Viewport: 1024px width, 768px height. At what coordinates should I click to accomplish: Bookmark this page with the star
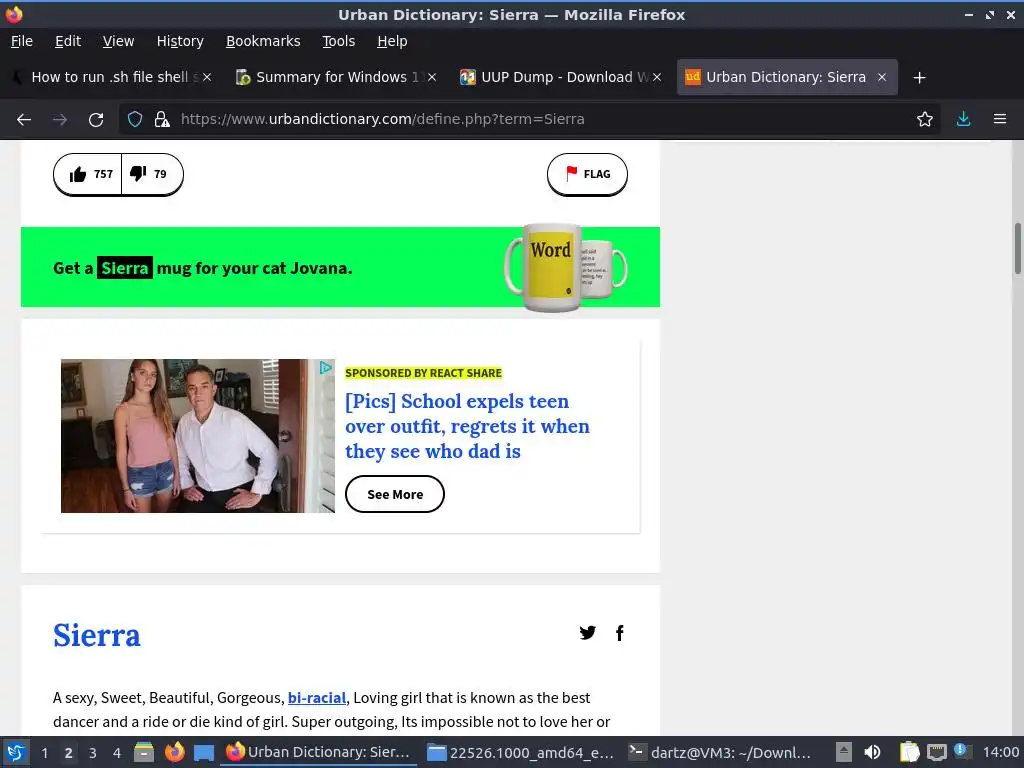point(925,120)
